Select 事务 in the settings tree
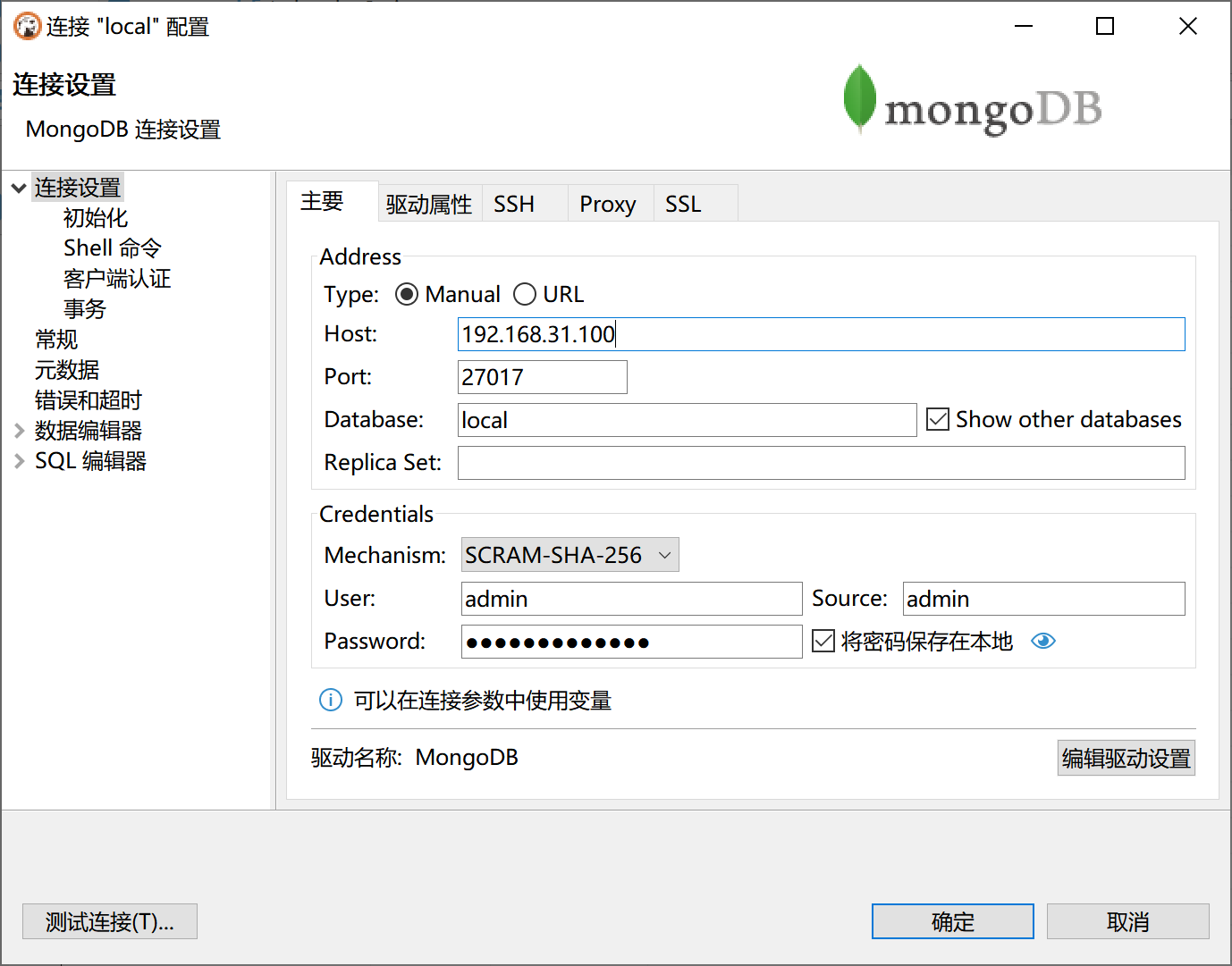The height and width of the screenshot is (966, 1232). [x=85, y=309]
